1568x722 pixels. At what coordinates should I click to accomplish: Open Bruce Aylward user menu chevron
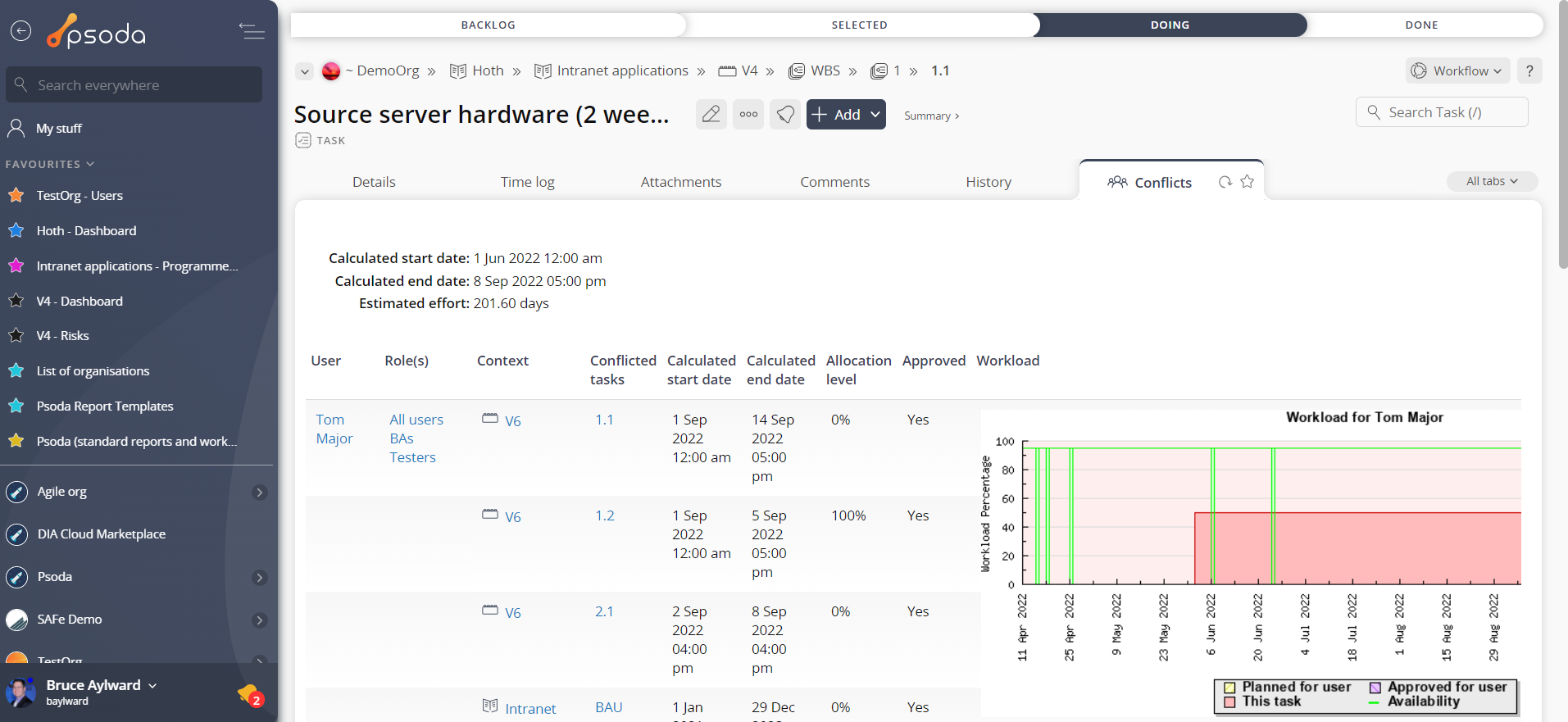click(152, 685)
